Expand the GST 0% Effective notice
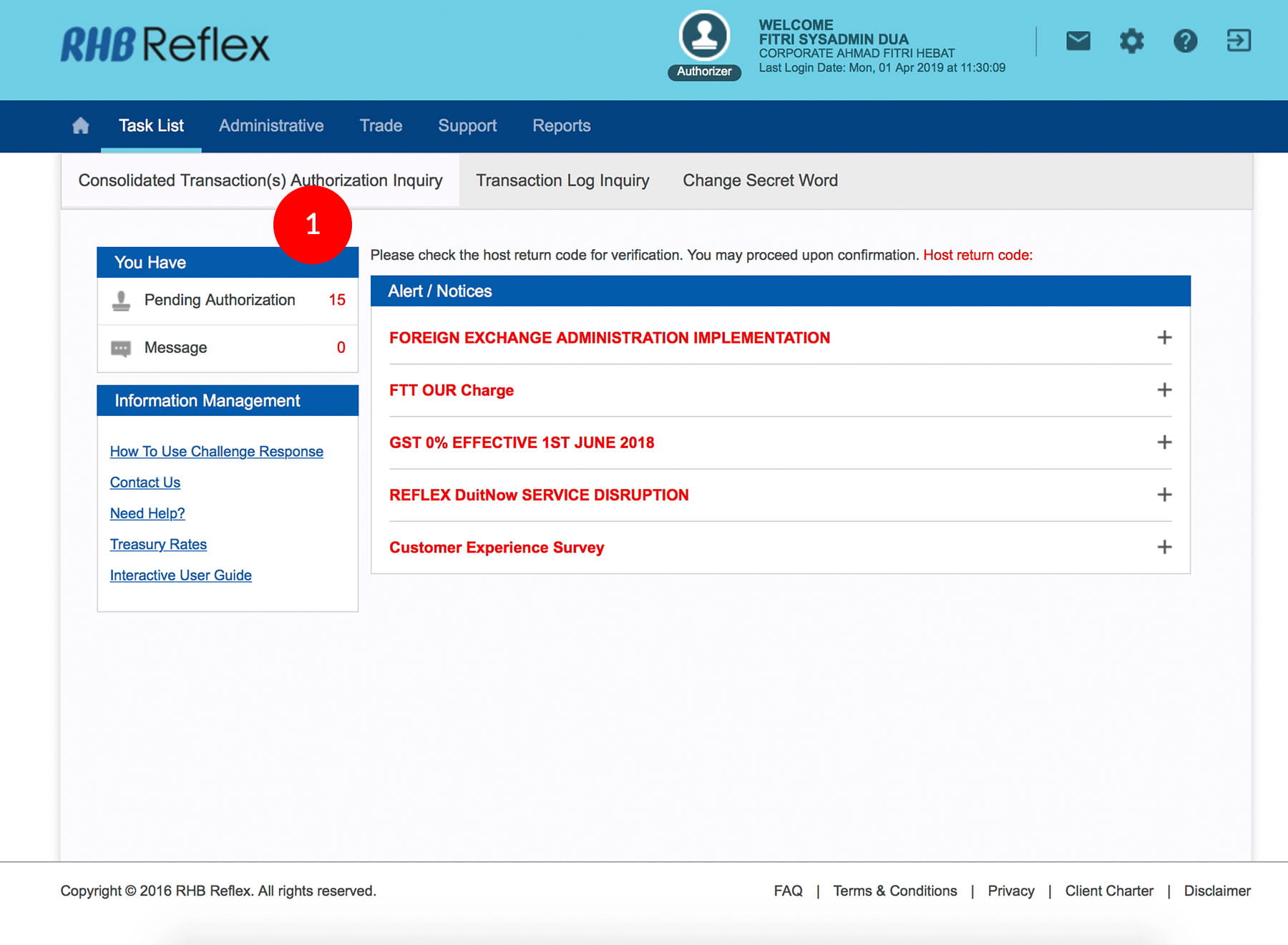The height and width of the screenshot is (945, 1288). [x=1164, y=442]
